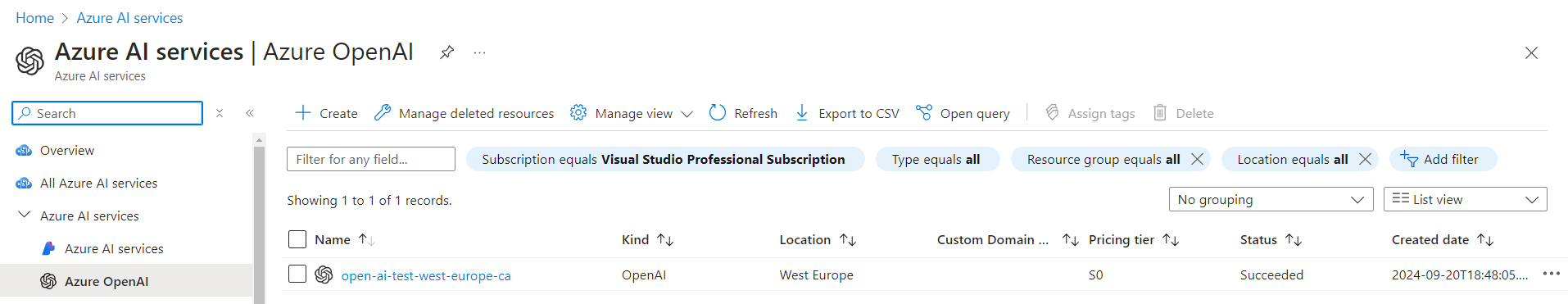Viewport: 1568px width, 304px height.
Task: Click the sidebar Search field
Action: 107,113
